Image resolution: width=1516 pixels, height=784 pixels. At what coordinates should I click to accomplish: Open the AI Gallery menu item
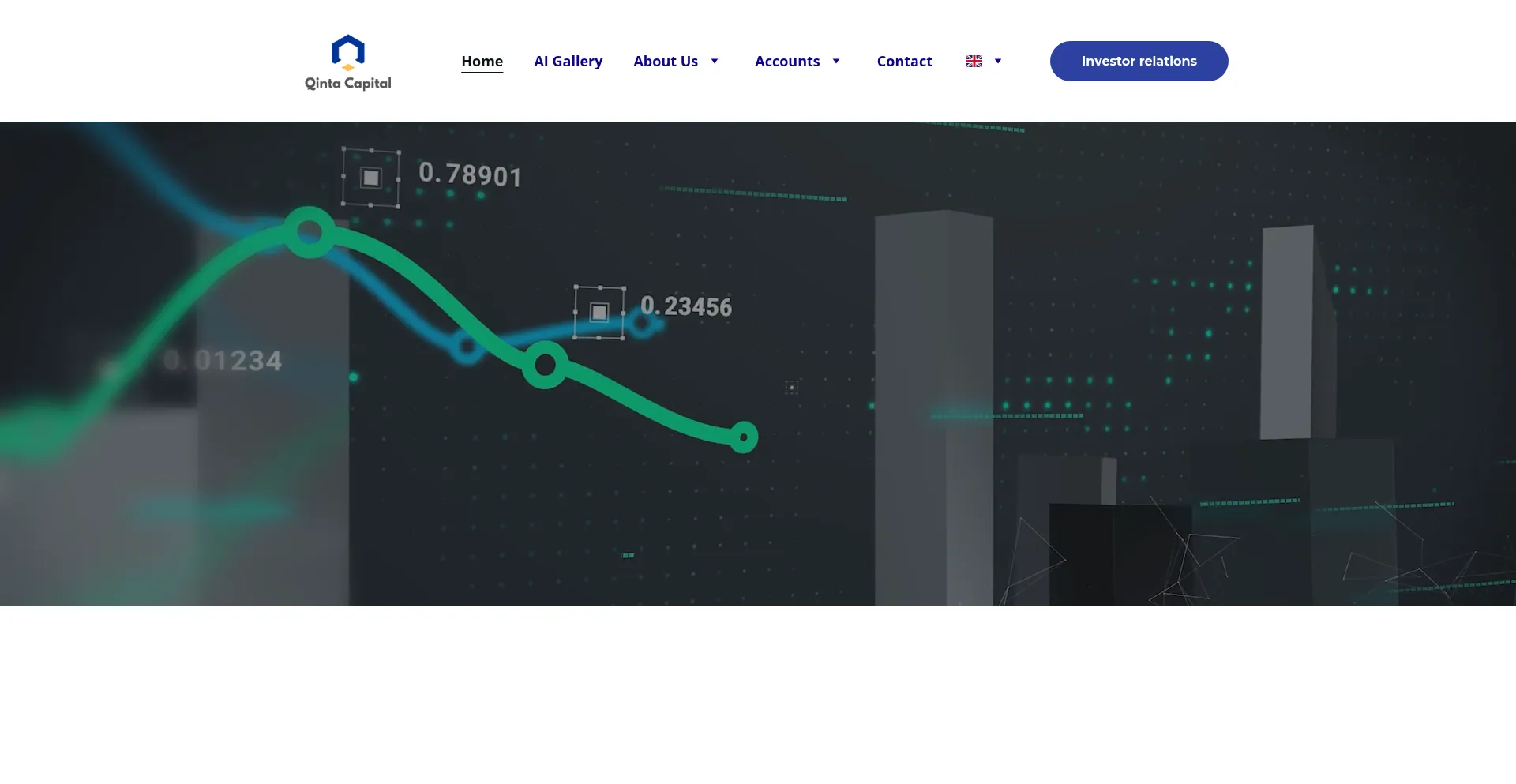click(x=568, y=62)
